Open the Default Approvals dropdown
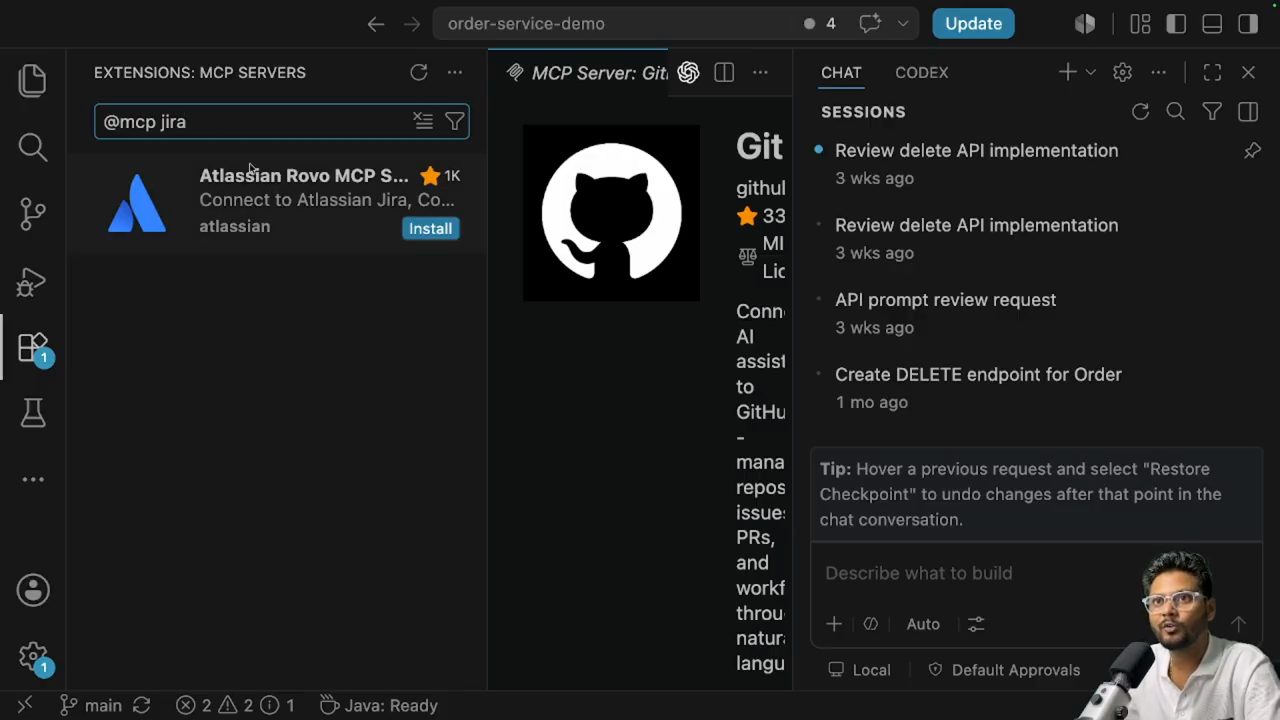 [1004, 670]
